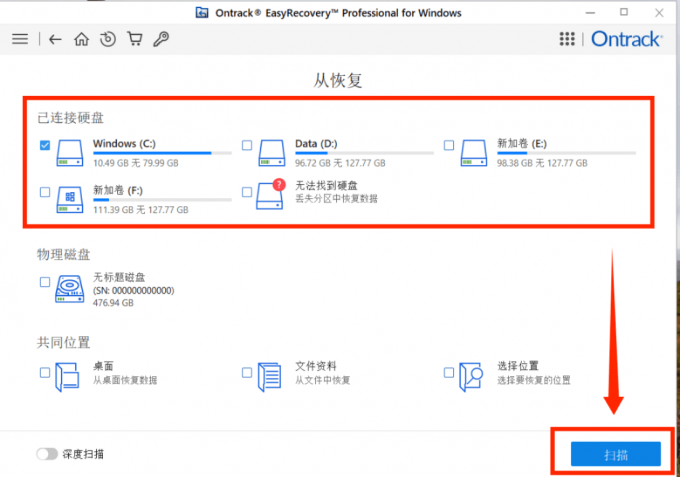
Task: Click the 新加卷 (E:) drive icon
Action: point(474,153)
